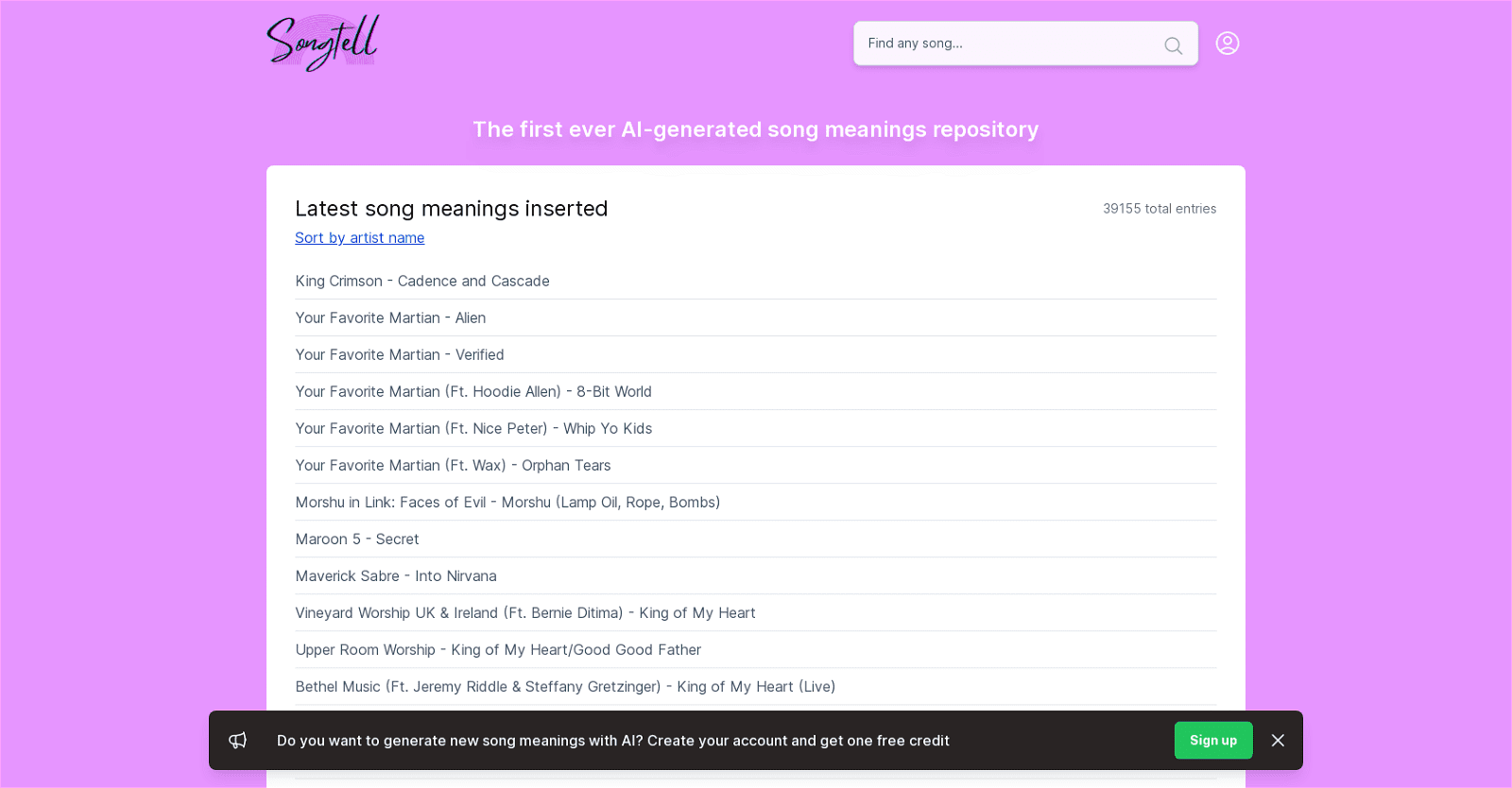Screen dimensions: 1512x788
Task: Select Your Favorite Martian - Verified
Action: (399, 354)
